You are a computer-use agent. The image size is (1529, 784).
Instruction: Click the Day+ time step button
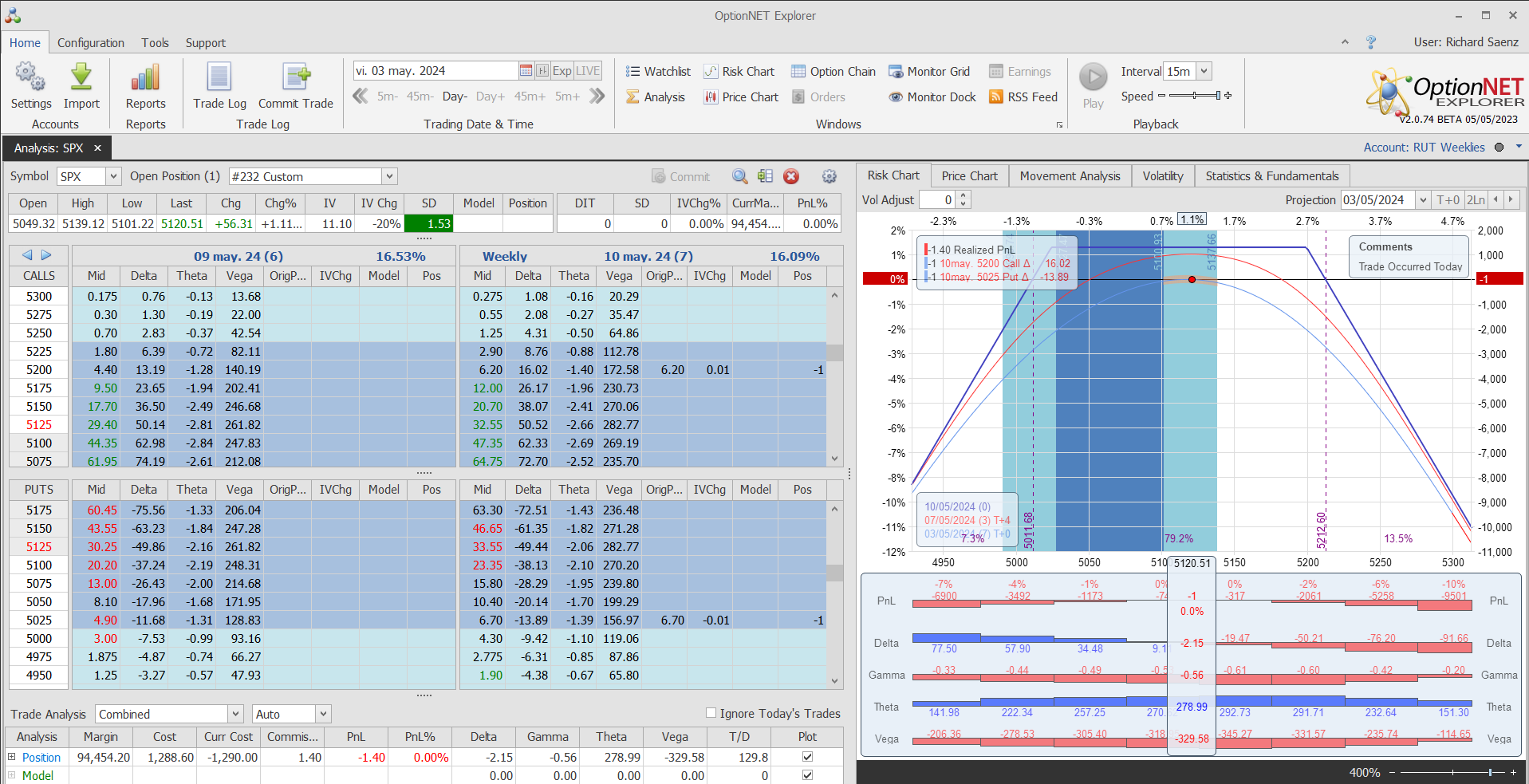[490, 97]
